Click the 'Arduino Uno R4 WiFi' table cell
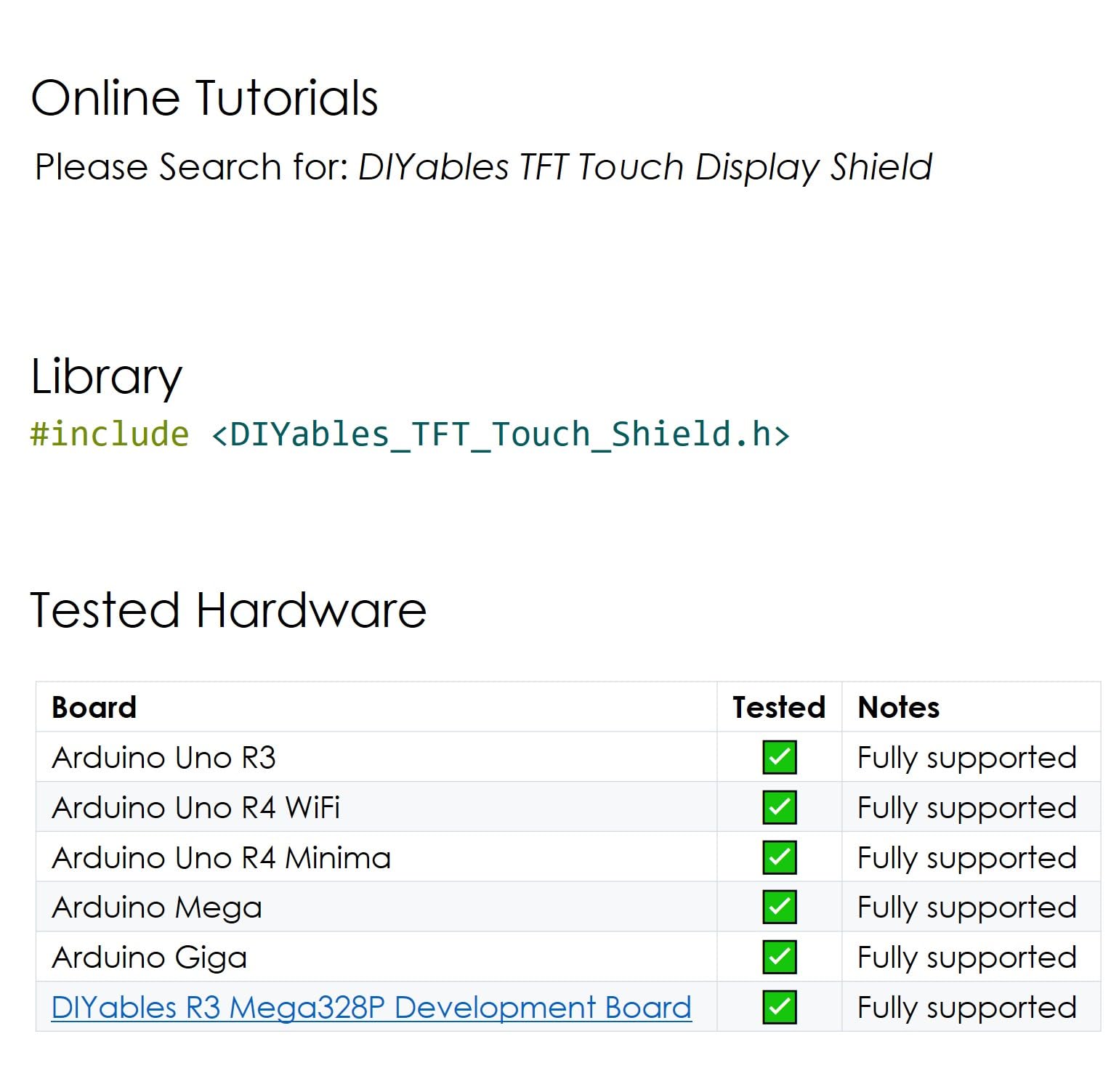The height and width of the screenshot is (1092, 1111). pos(376,807)
